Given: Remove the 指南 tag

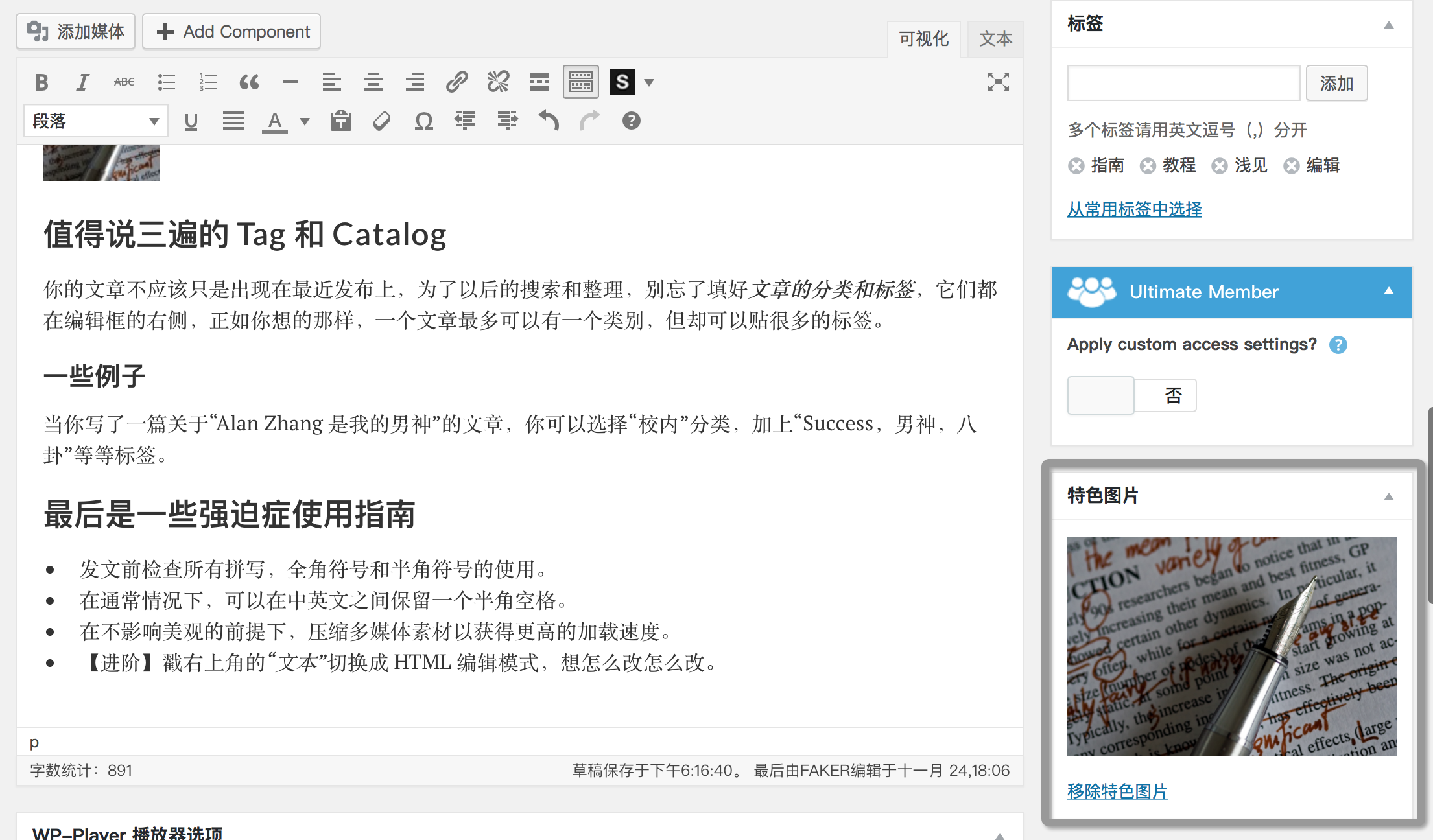Looking at the screenshot, I should [1076, 166].
